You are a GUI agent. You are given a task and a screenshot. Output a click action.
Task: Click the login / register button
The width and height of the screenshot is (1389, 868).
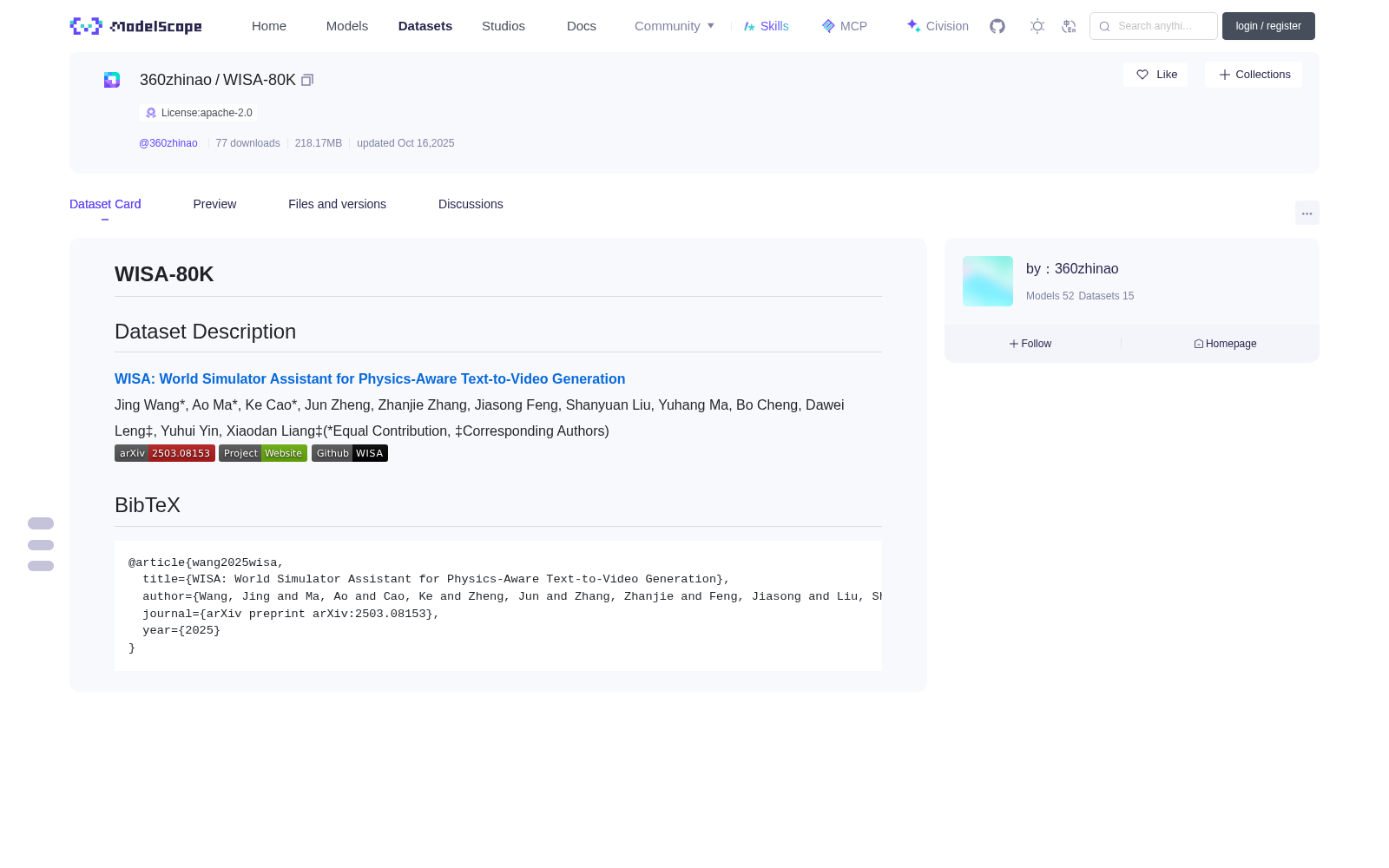click(1268, 26)
